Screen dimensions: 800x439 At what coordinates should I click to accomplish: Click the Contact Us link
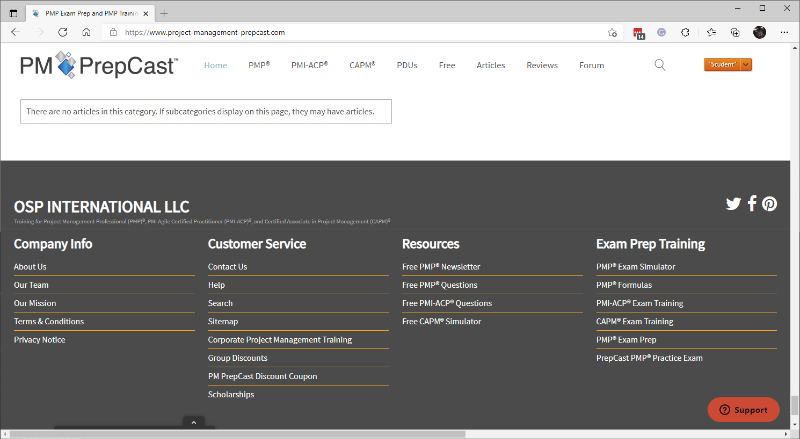(228, 267)
